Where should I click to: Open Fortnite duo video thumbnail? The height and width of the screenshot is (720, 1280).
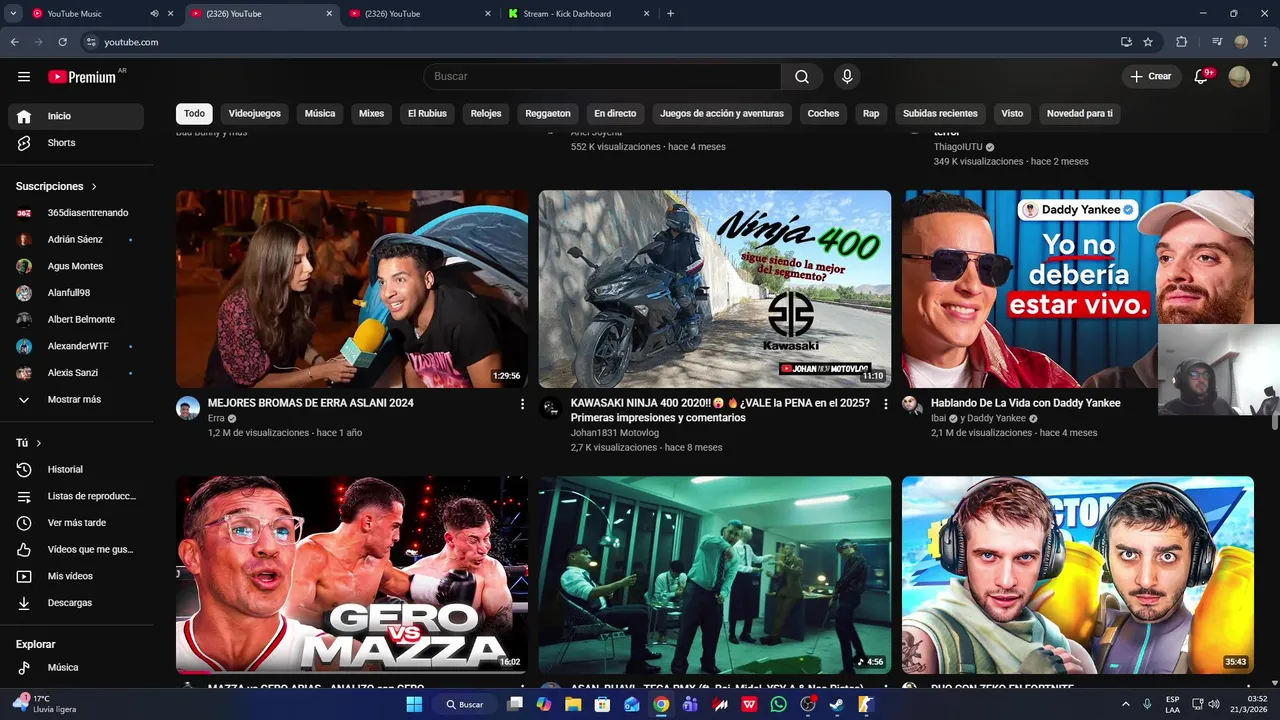coord(1078,575)
